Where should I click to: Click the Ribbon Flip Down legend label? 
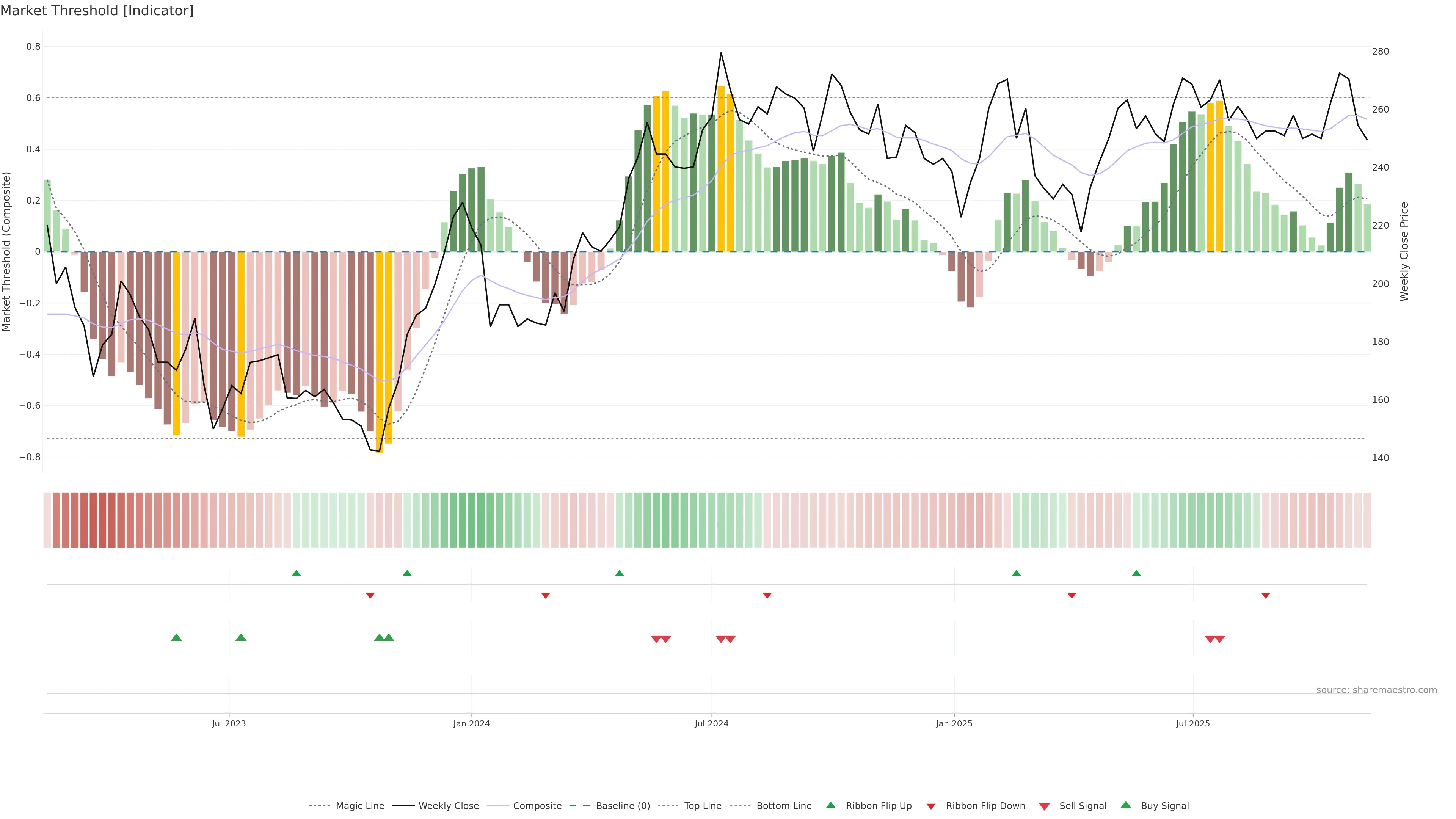(985, 806)
